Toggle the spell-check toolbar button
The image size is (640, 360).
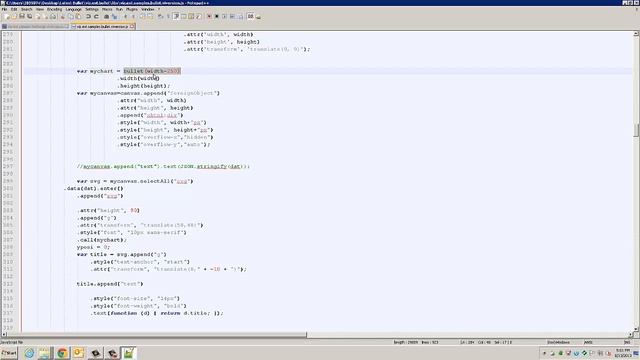click(x=251, y=16)
